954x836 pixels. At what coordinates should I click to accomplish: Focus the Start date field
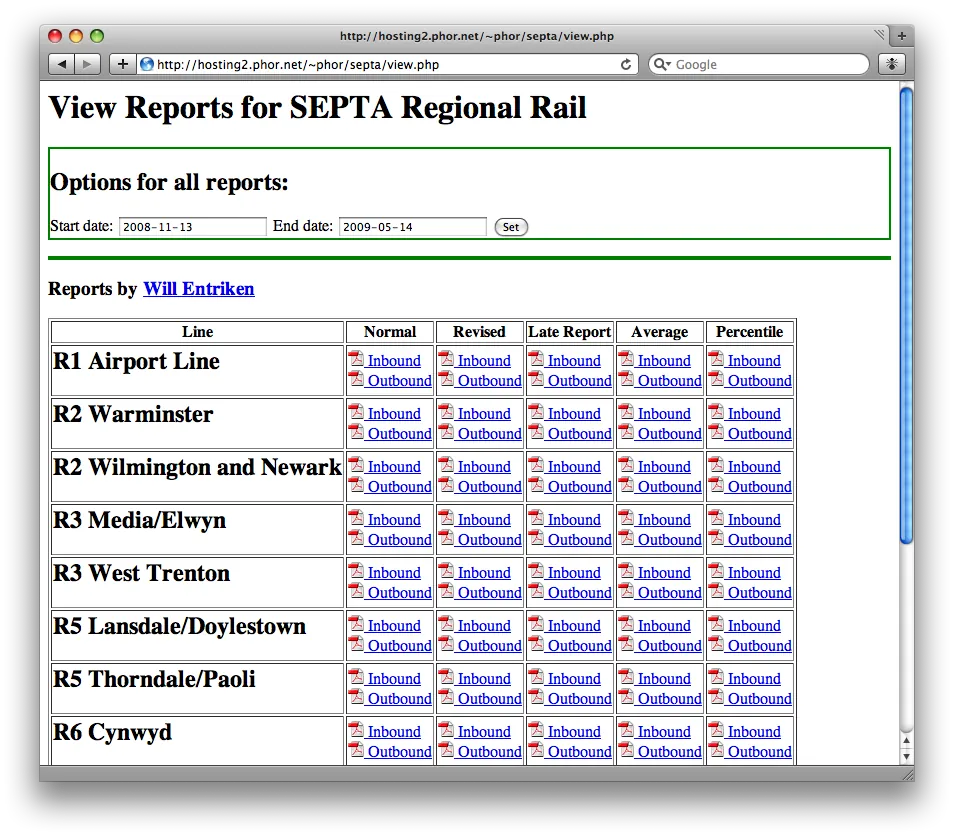coord(192,226)
